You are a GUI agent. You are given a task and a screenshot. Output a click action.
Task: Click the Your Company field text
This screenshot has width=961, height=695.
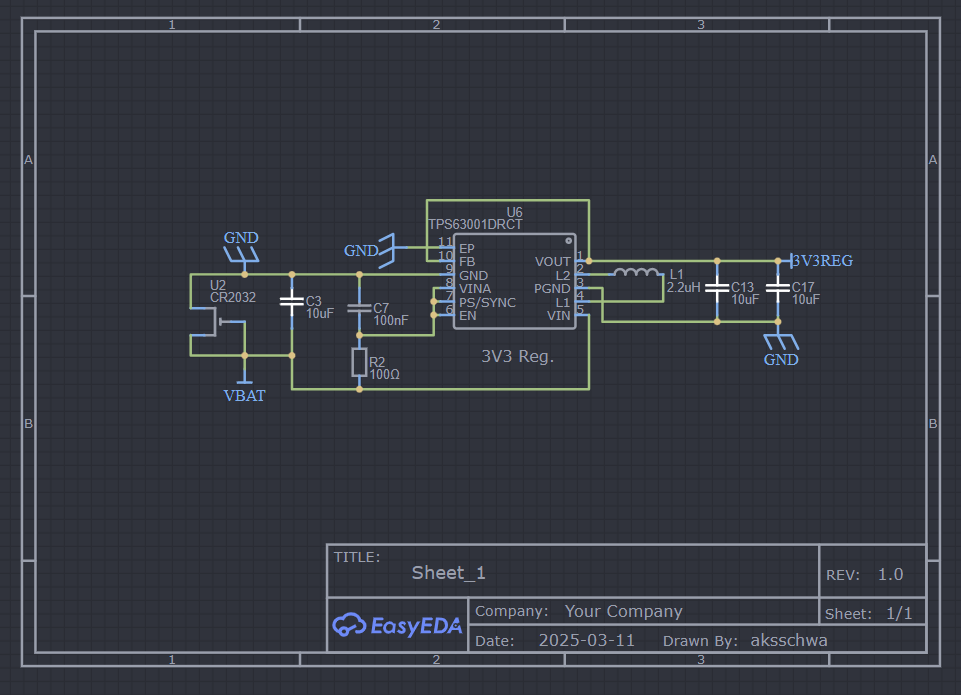tap(623, 611)
